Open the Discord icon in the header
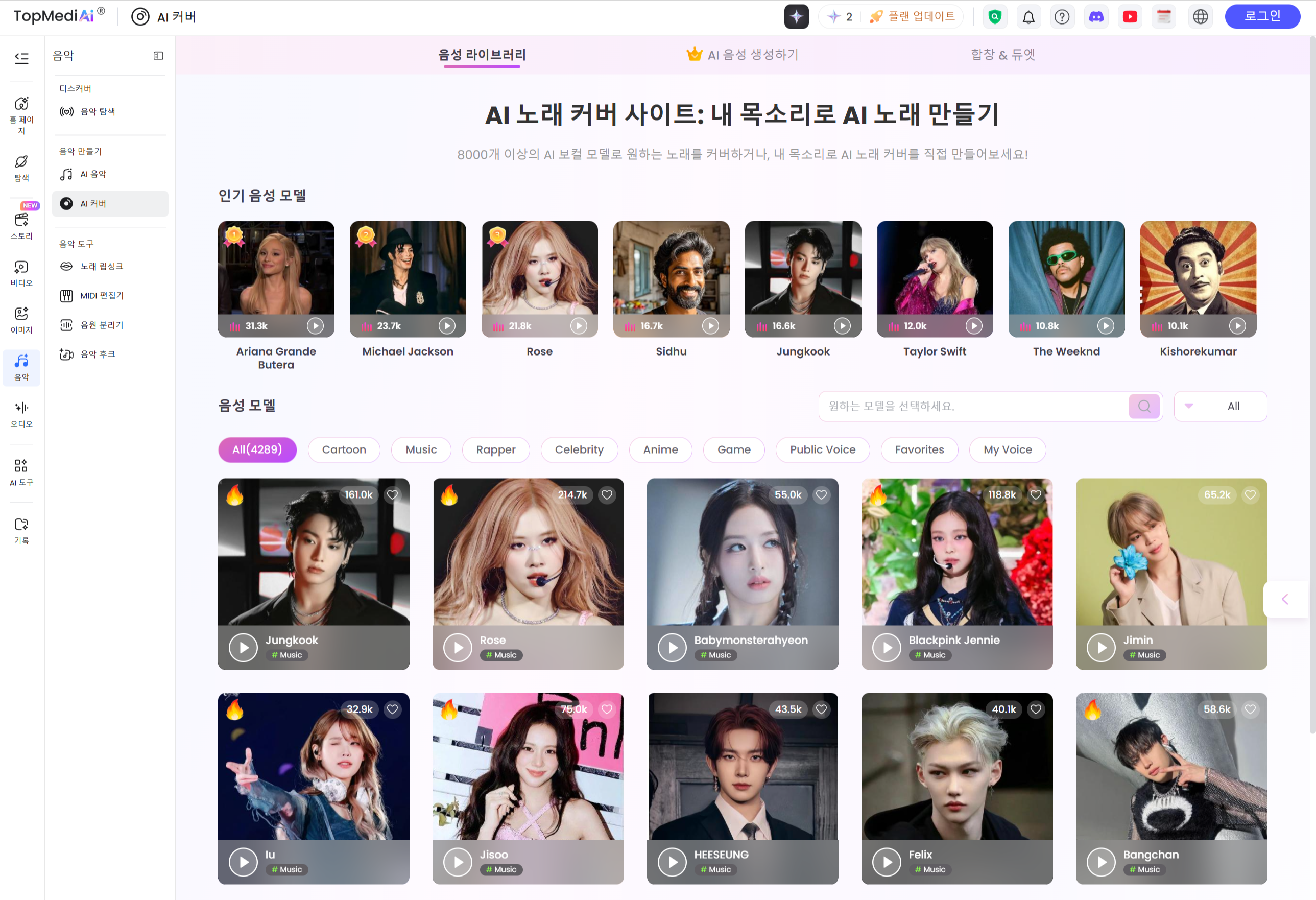 [x=1096, y=16]
